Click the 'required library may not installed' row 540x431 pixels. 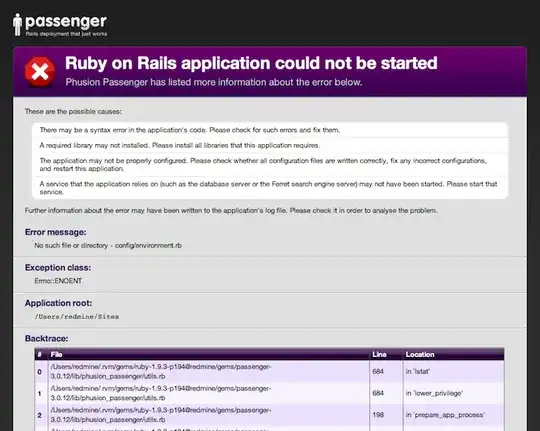[270, 145]
